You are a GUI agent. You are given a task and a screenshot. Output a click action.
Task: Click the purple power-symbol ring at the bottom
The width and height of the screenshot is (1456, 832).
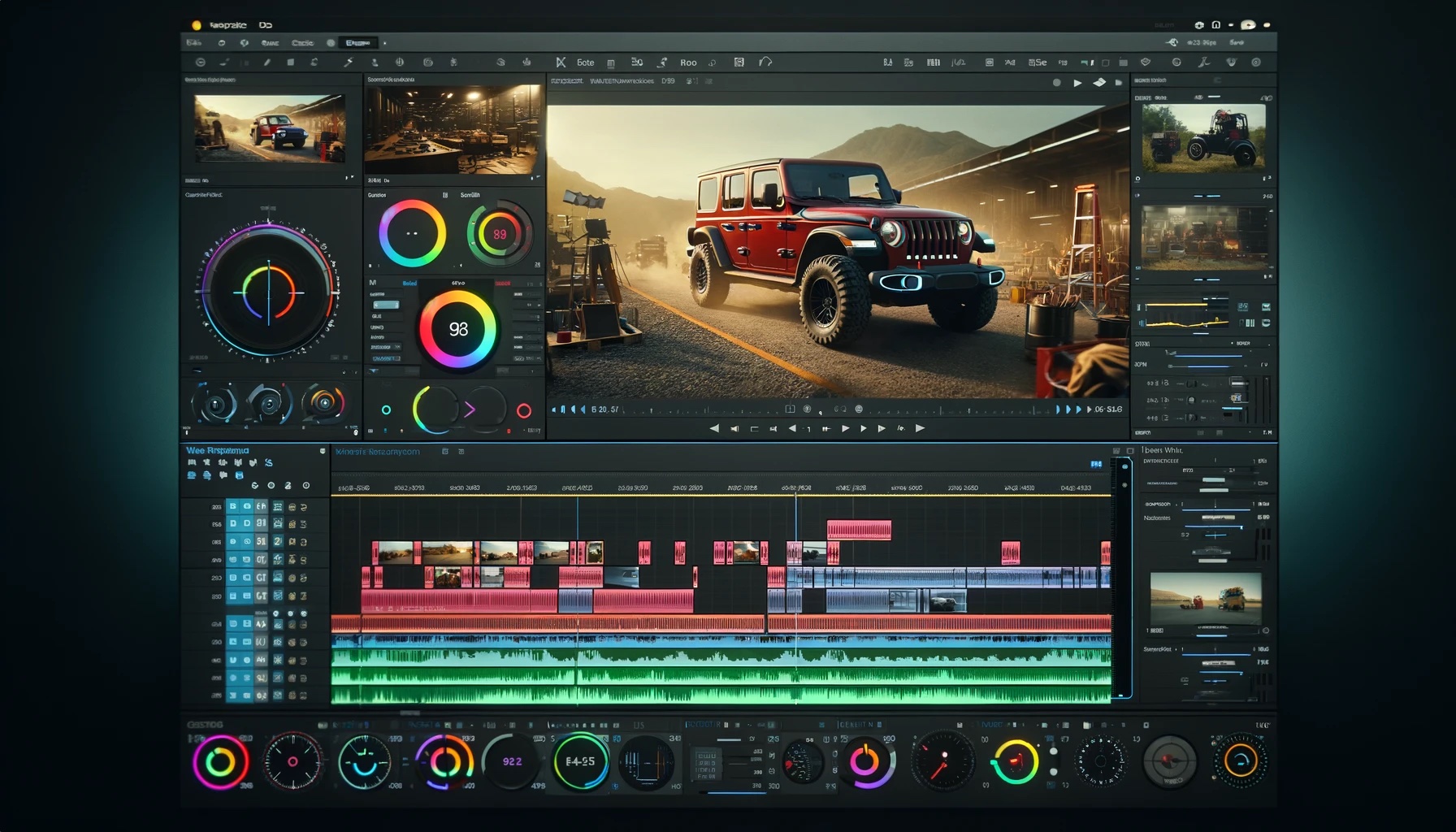click(x=866, y=762)
